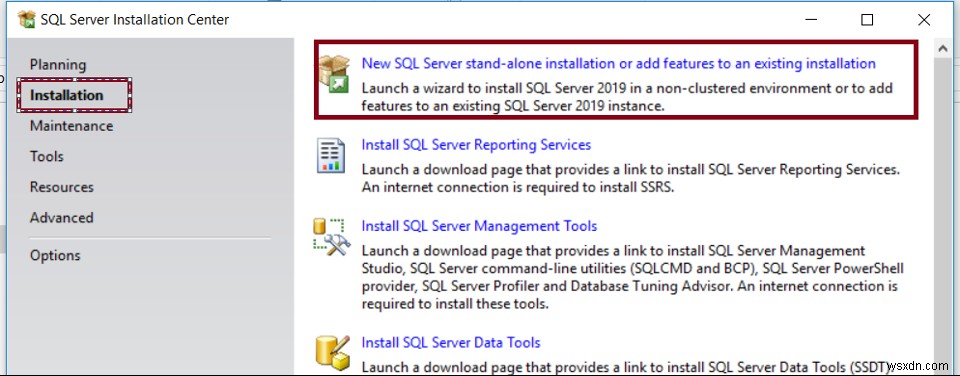
Task: Launch New SQL Server stand-alone installation link
Action: click(618, 63)
